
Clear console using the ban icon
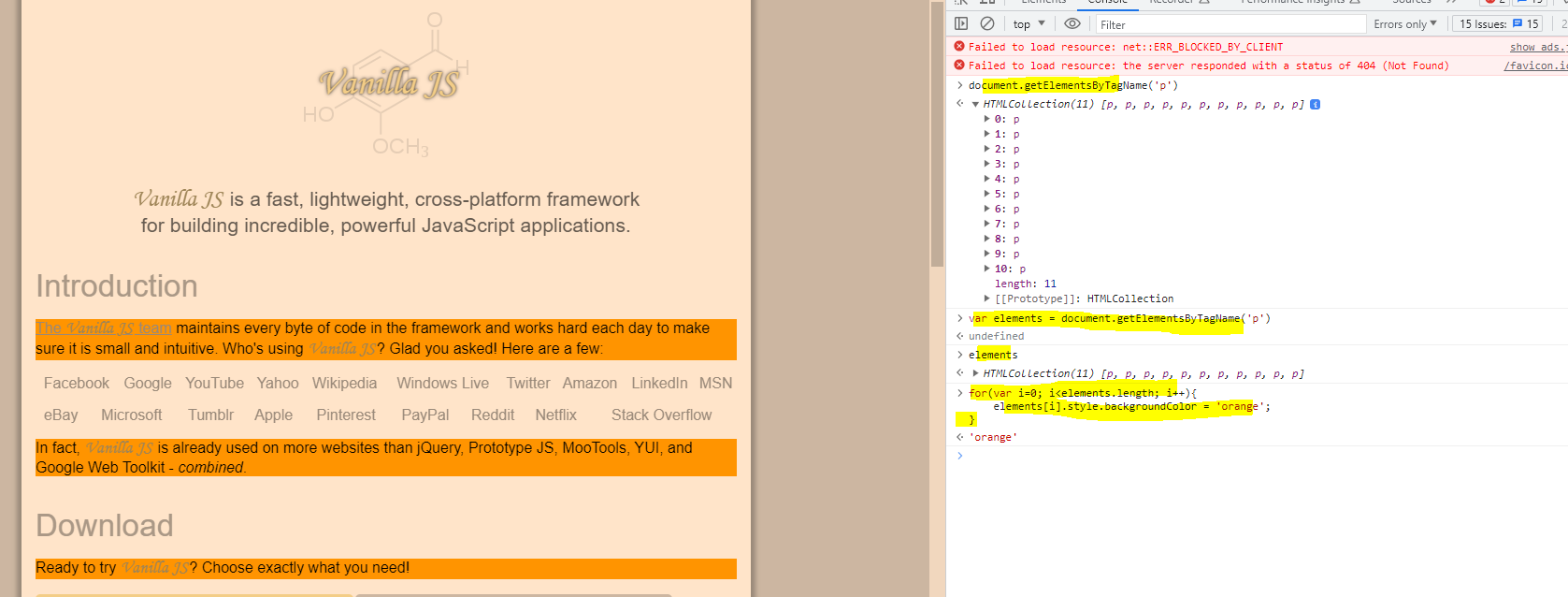(x=987, y=23)
